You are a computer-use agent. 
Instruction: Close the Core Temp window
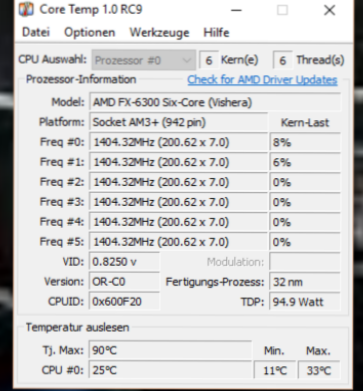pyautogui.click(x=329, y=10)
